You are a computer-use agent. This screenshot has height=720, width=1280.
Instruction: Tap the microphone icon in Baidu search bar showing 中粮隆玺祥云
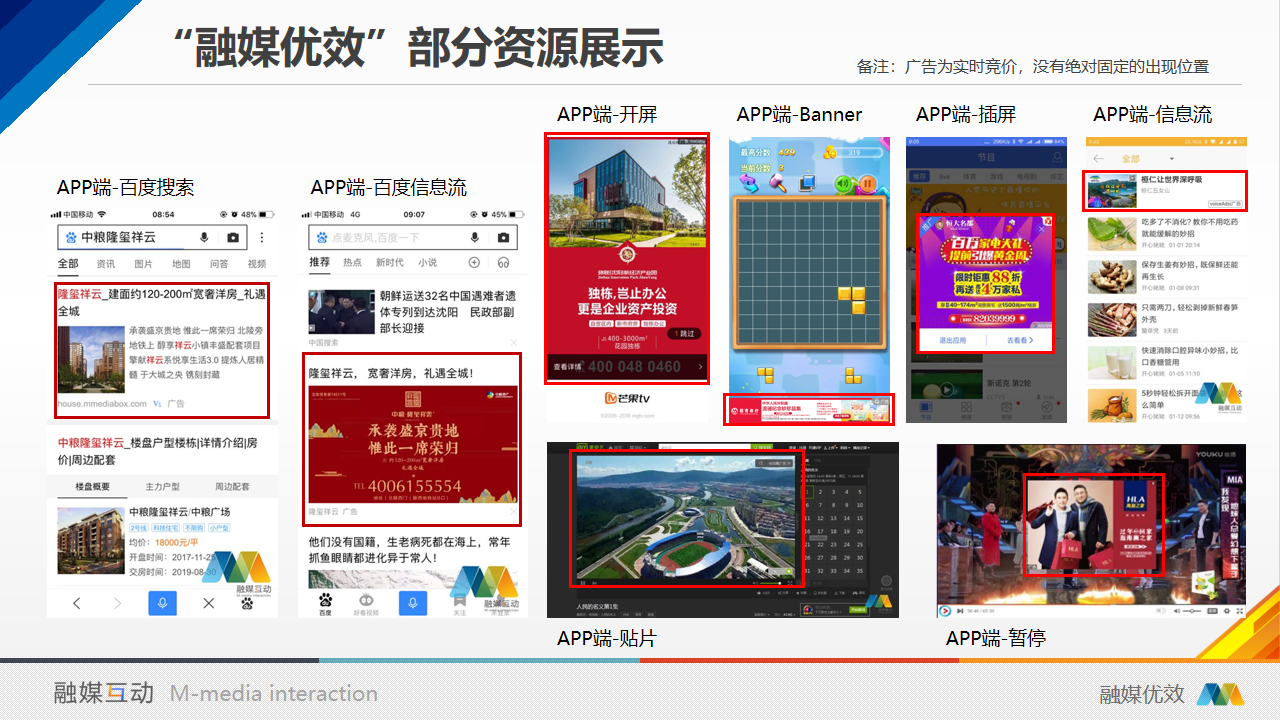[x=205, y=237]
